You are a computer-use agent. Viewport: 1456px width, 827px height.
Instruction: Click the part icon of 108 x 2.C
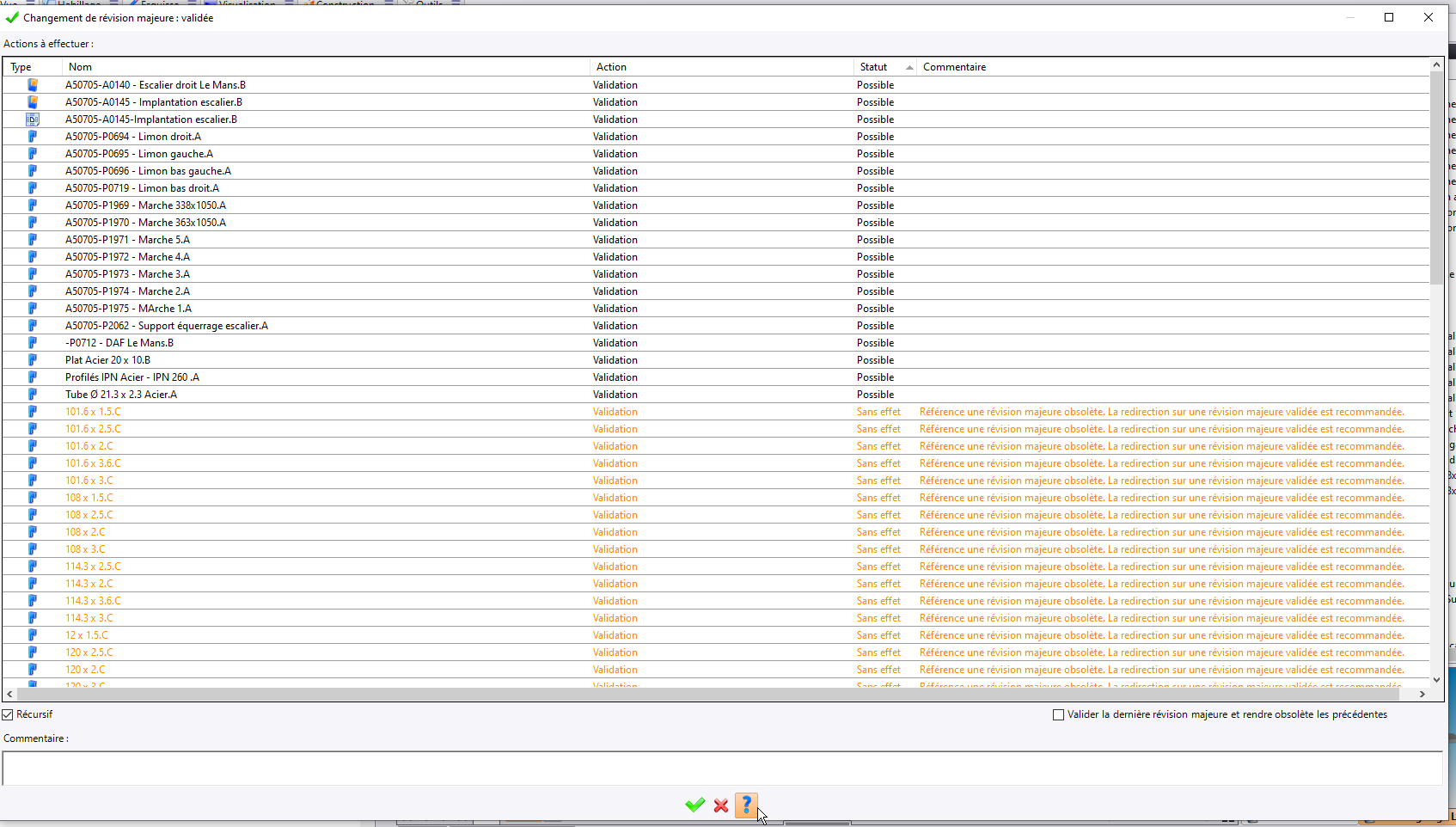coord(33,532)
